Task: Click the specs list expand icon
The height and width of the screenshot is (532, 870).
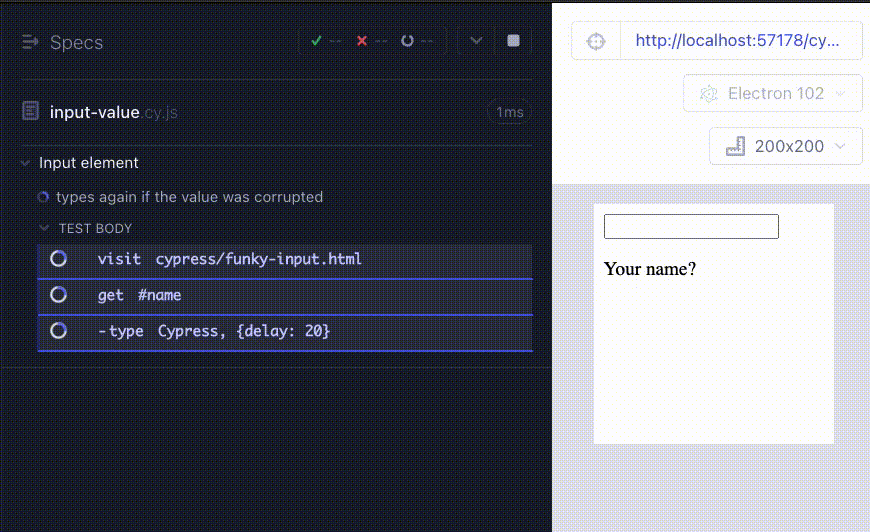Action: point(30,42)
